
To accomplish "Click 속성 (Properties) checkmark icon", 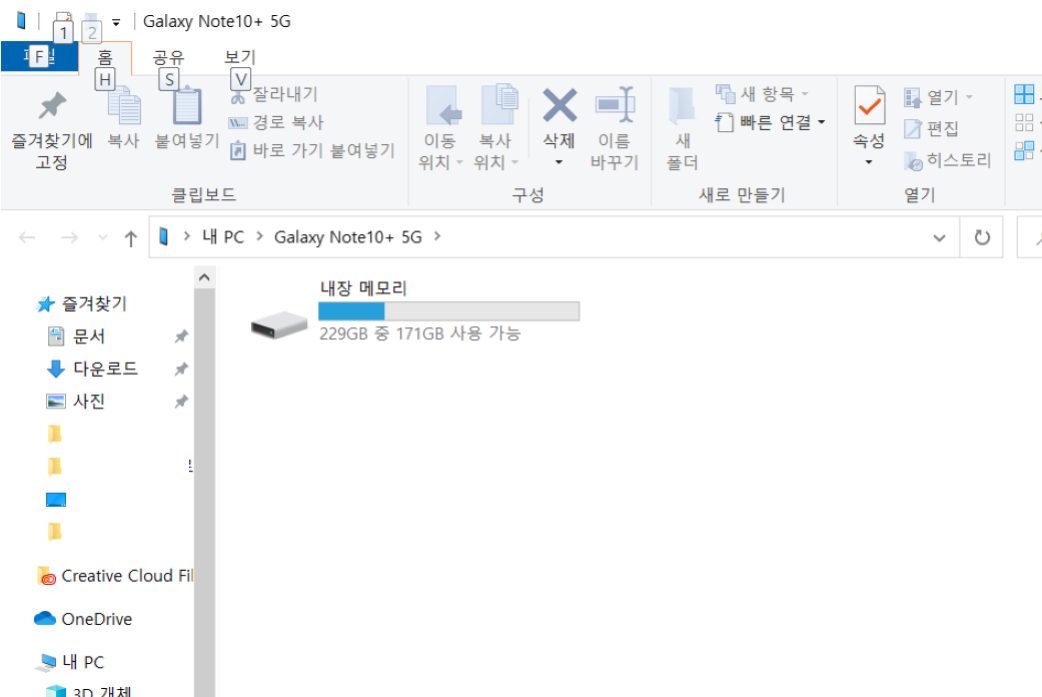I will (869, 106).
